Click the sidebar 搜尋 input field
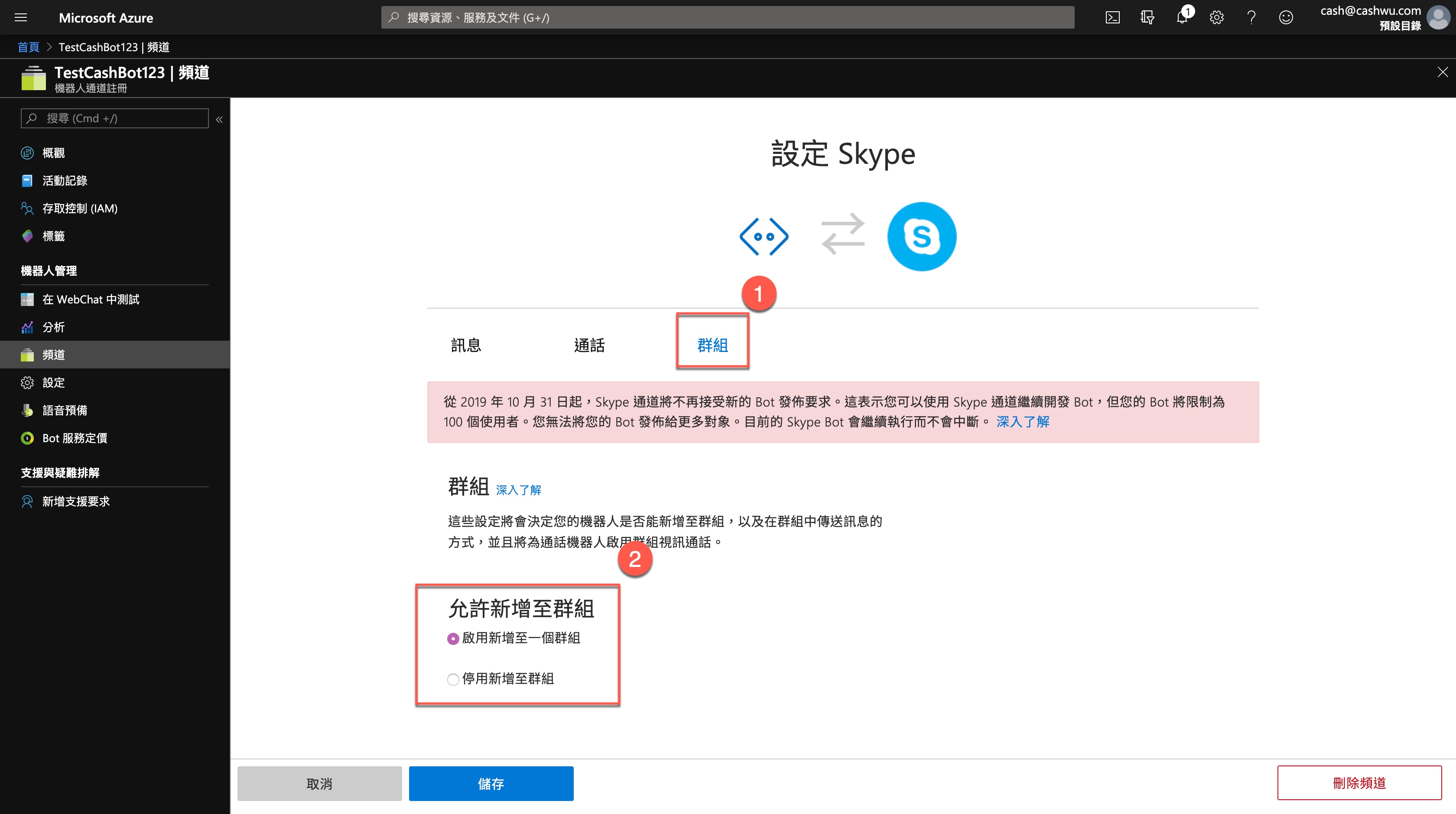 tap(115, 118)
